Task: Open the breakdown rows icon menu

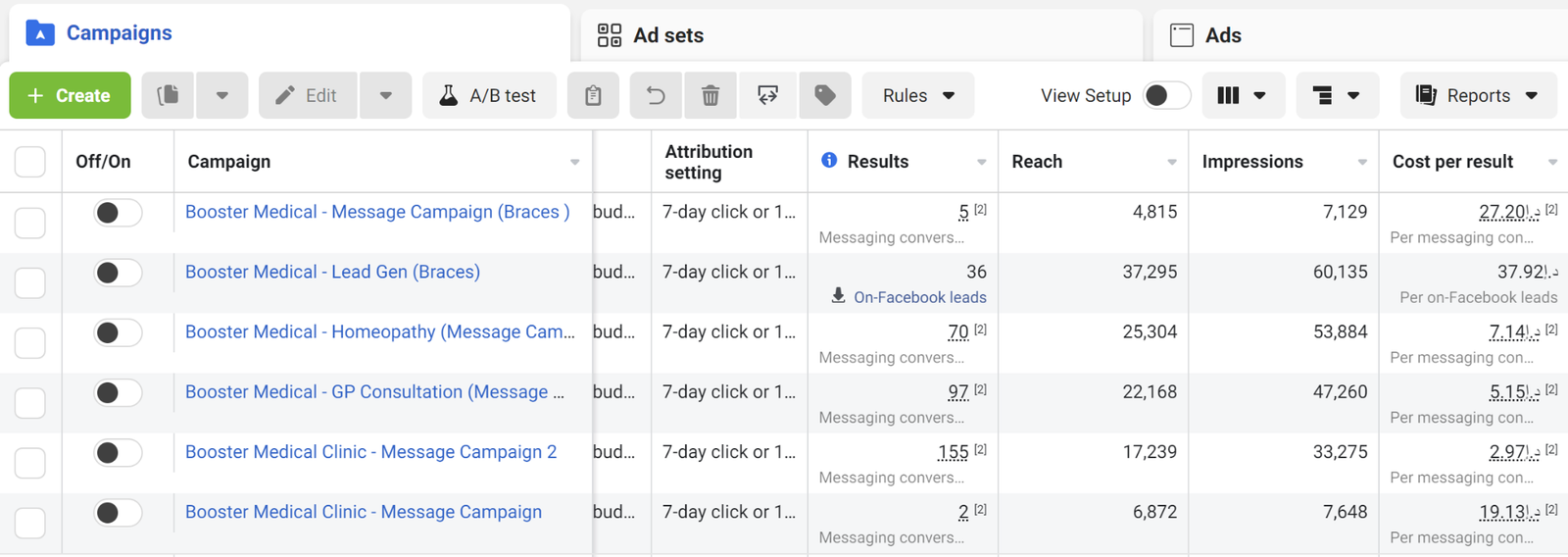Action: [1336, 95]
